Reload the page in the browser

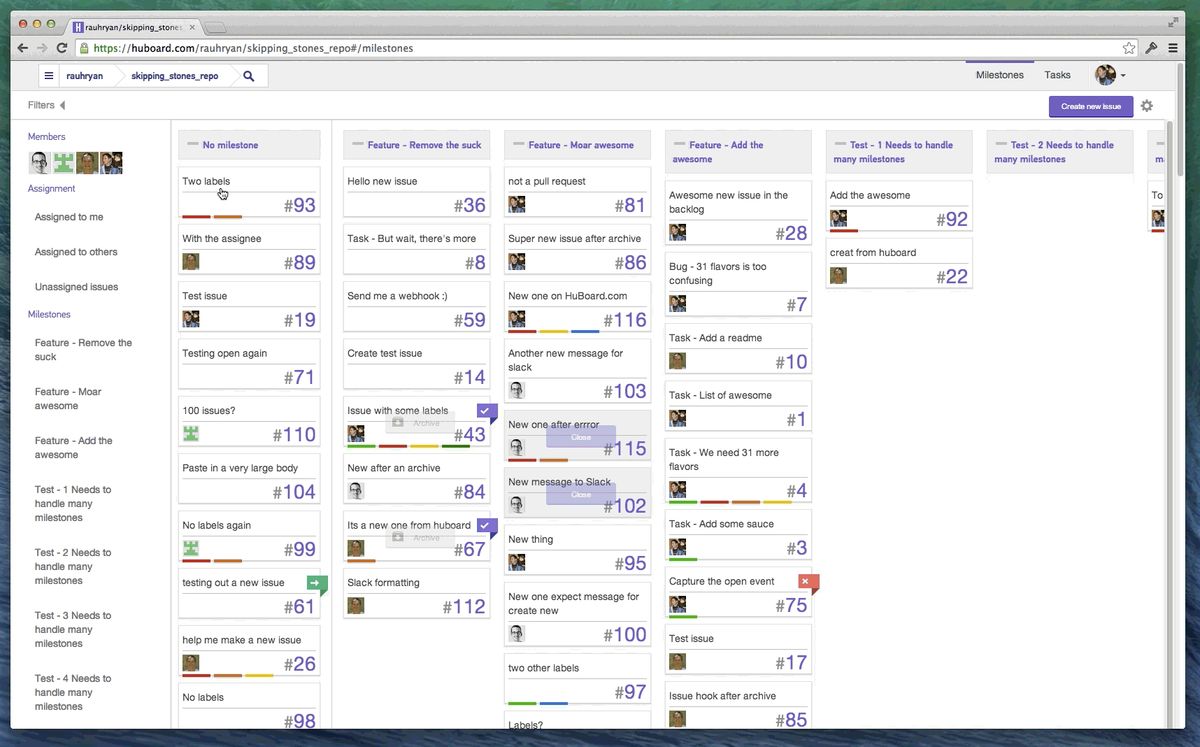[x=62, y=48]
